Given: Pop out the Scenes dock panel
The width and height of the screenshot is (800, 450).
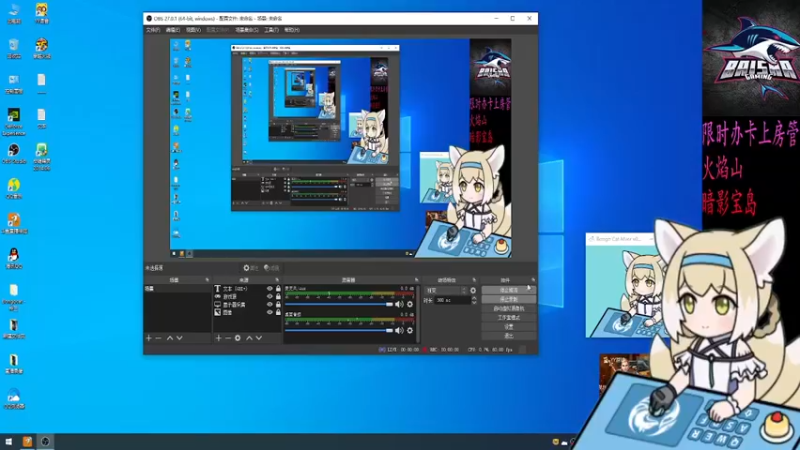Looking at the screenshot, I should (x=207, y=280).
